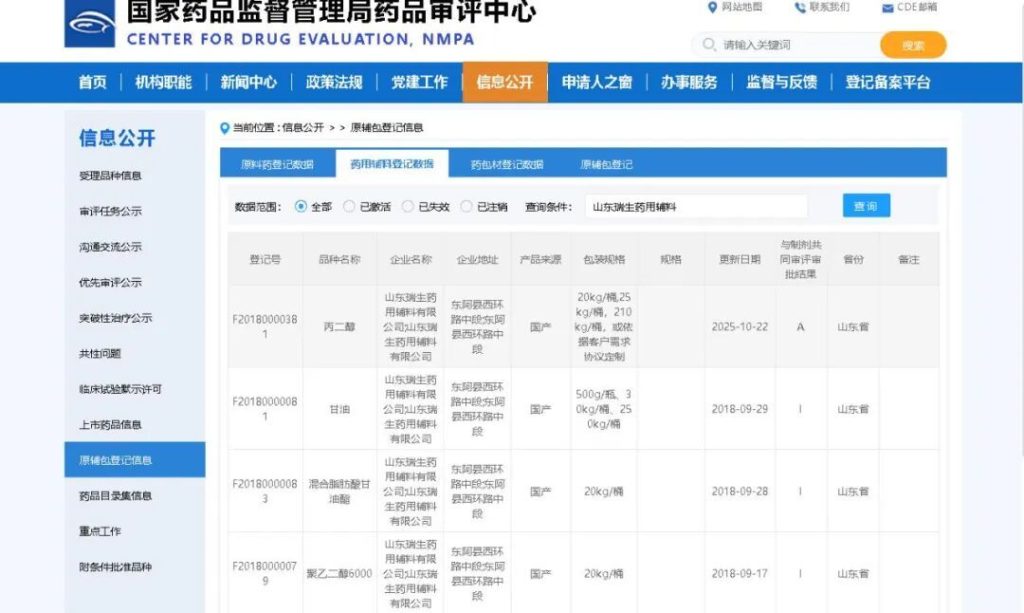Image resolution: width=1024 pixels, height=613 pixels.
Task: Click the CDE logo icon
Action: point(90,24)
